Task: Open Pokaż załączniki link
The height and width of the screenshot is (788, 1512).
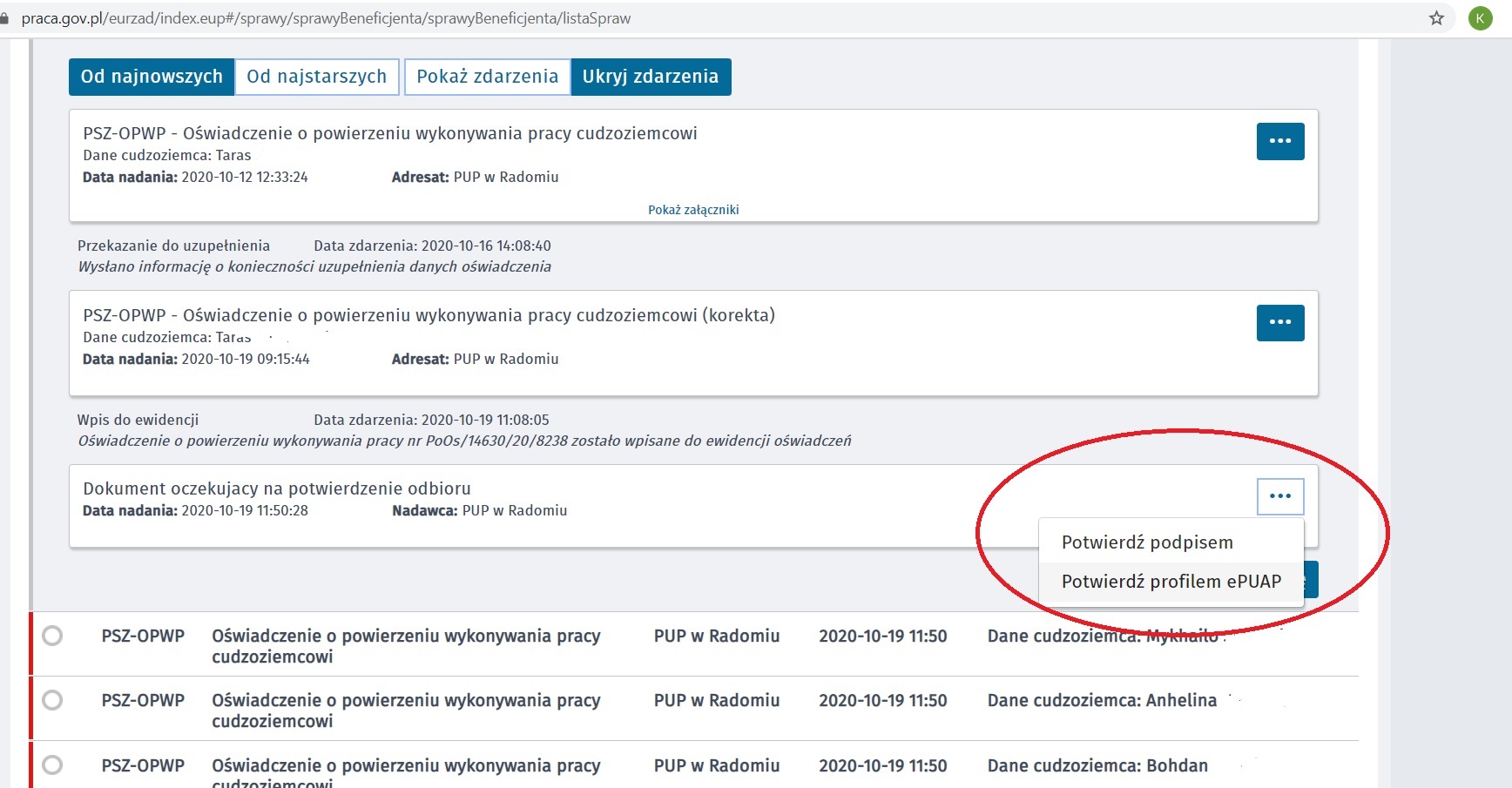Action: pyautogui.click(x=693, y=210)
